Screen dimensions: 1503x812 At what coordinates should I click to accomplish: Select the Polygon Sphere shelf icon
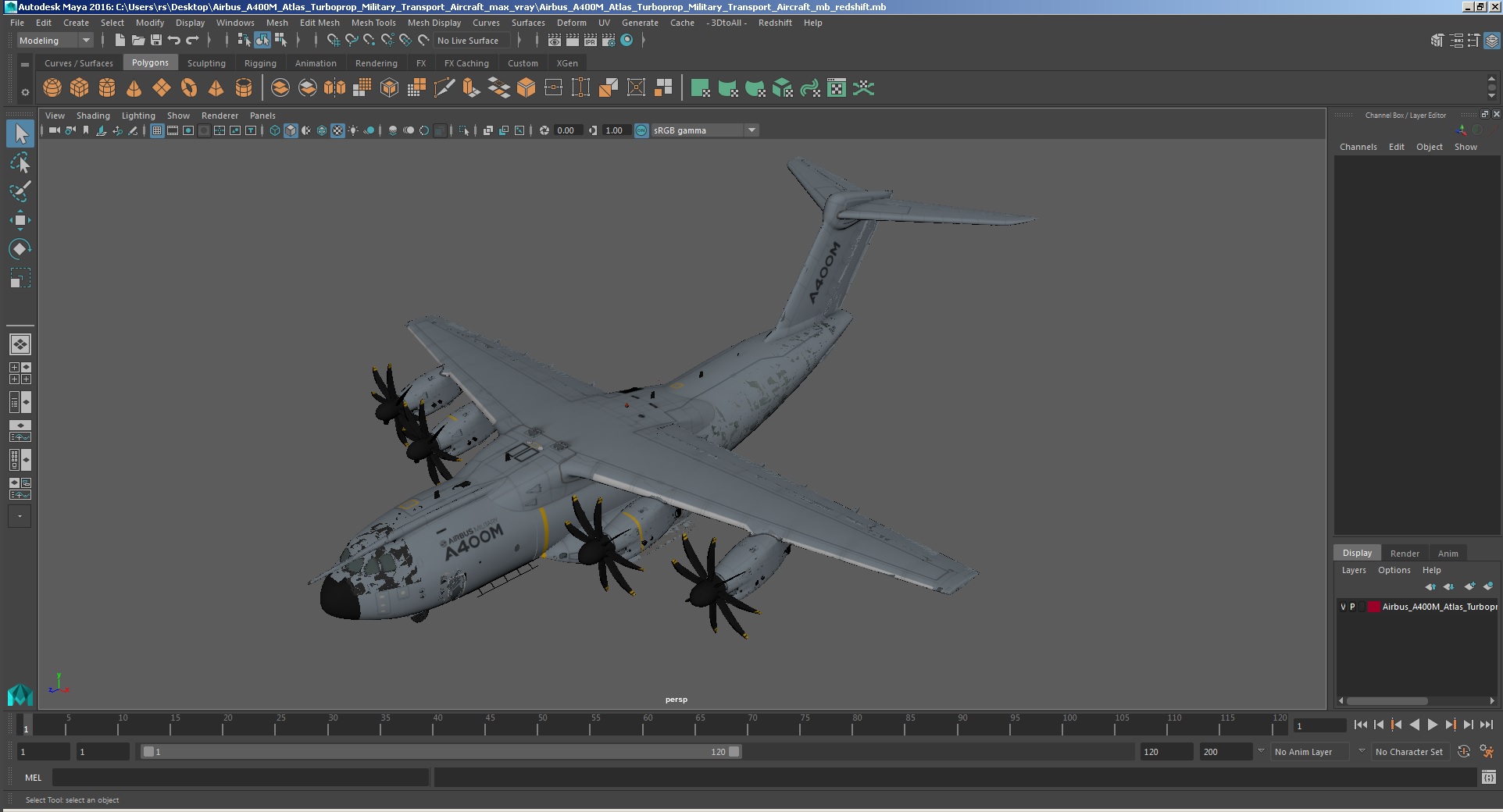[x=52, y=88]
